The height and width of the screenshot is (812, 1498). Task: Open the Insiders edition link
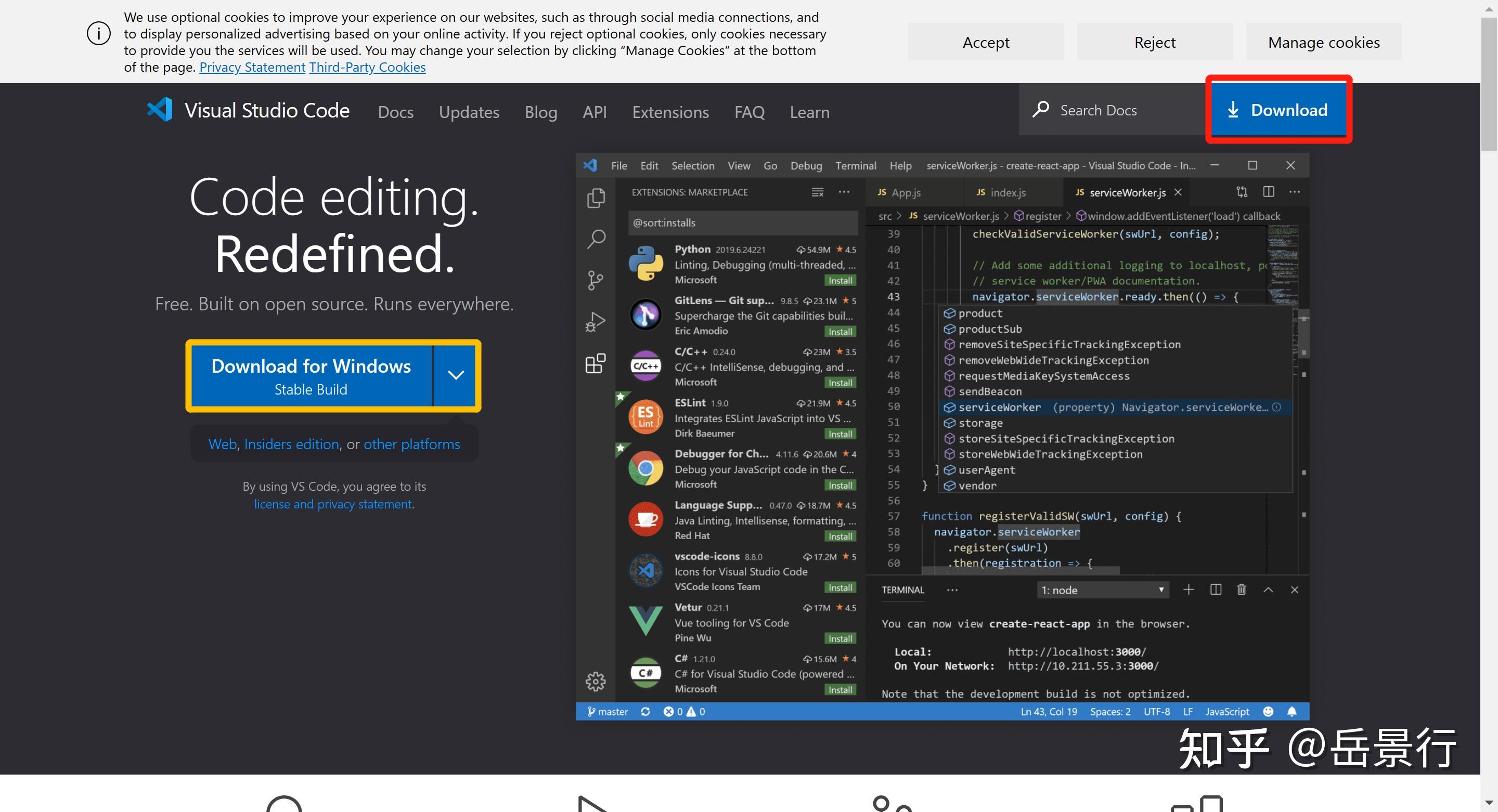pyautogui.click(x=291, y=444)
